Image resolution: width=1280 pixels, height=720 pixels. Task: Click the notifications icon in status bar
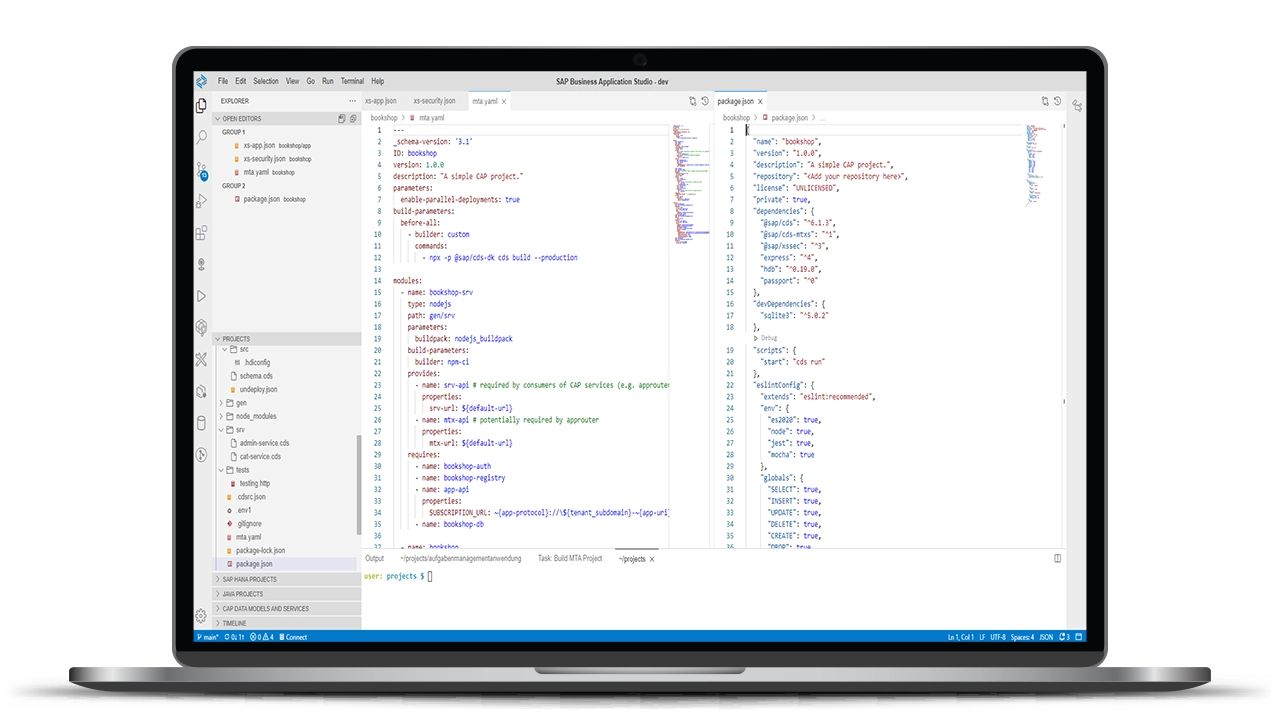pos(1078,637)
